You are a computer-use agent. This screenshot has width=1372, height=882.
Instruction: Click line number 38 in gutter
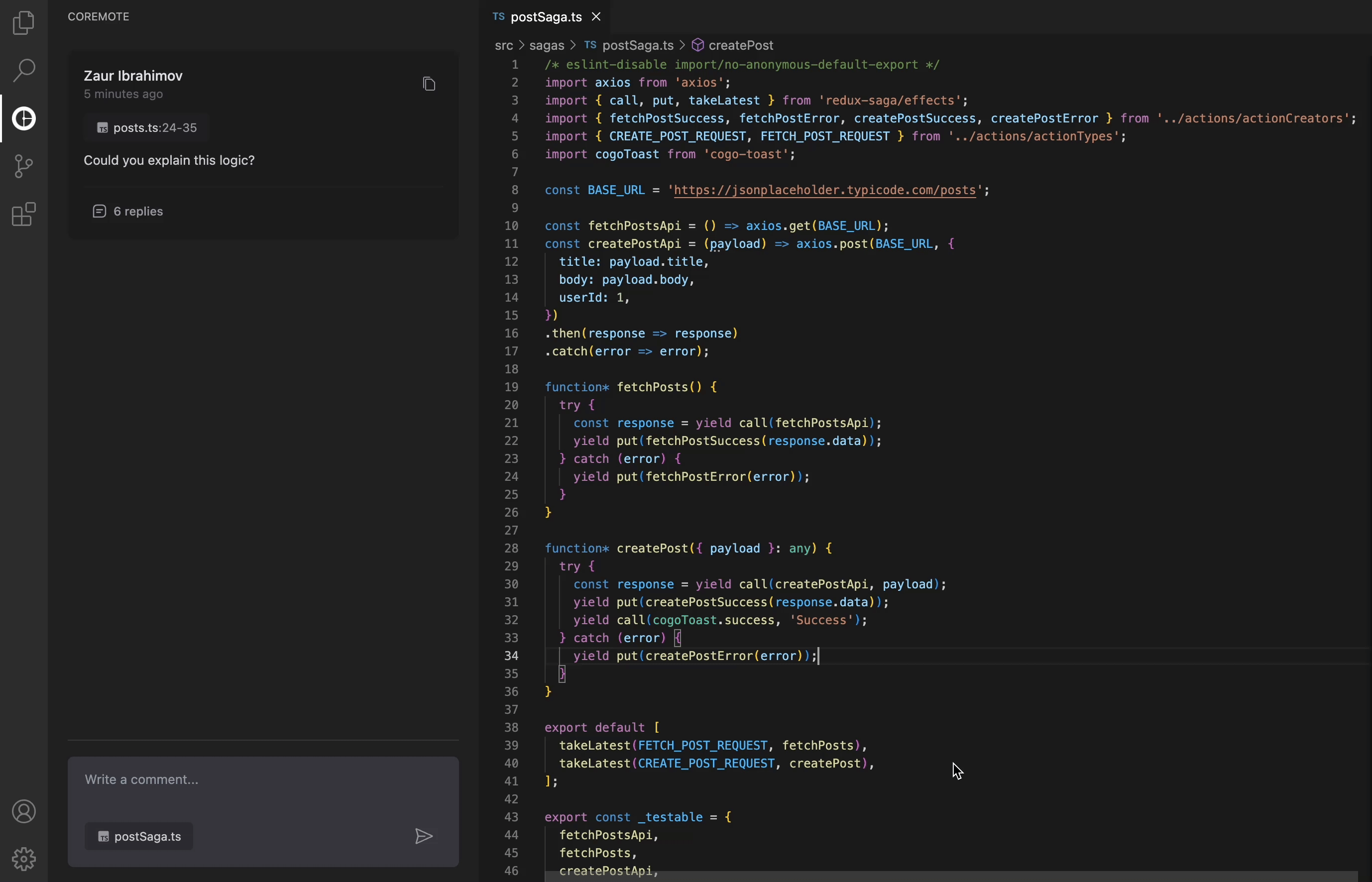(511, 727)
